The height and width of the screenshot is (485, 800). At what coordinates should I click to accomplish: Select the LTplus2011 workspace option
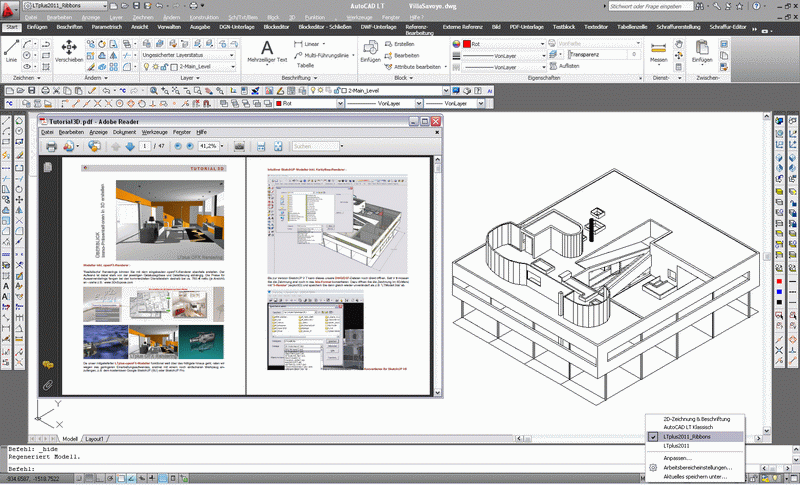pos(676,446)
